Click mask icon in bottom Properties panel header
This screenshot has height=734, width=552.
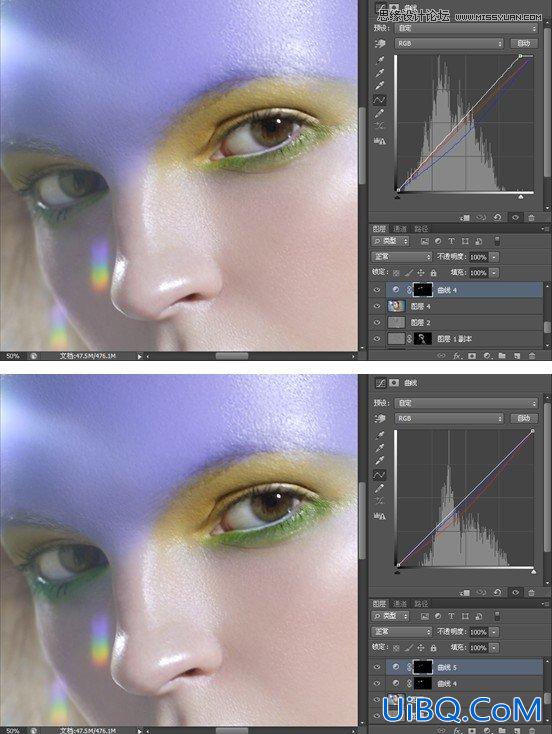pyautogui.click(x=394, y=383)
